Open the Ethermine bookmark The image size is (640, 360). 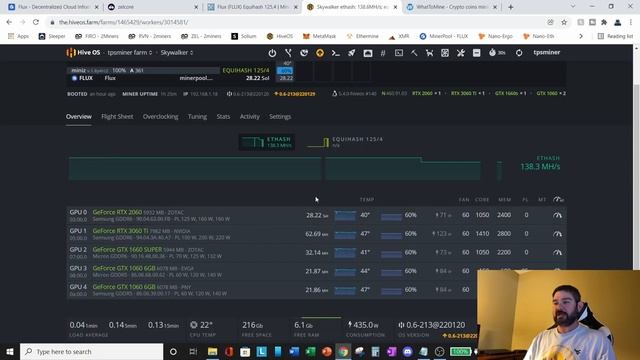point(362,36)
